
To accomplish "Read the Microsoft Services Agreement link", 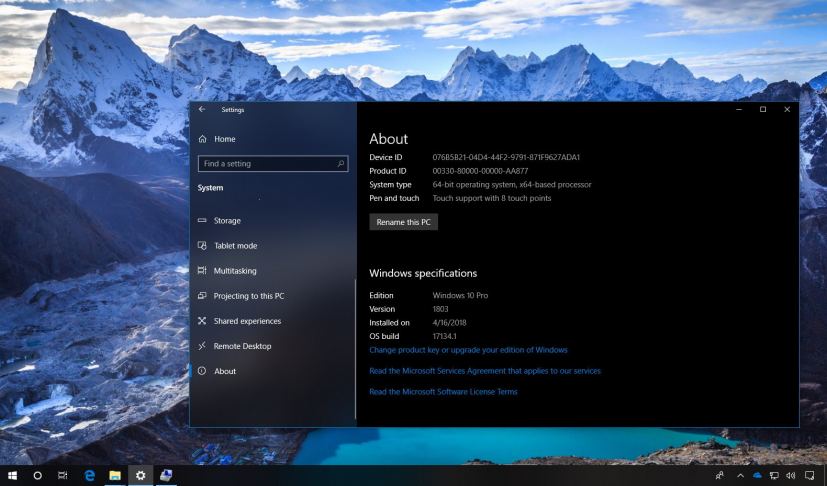I will [x=485, y=371].
